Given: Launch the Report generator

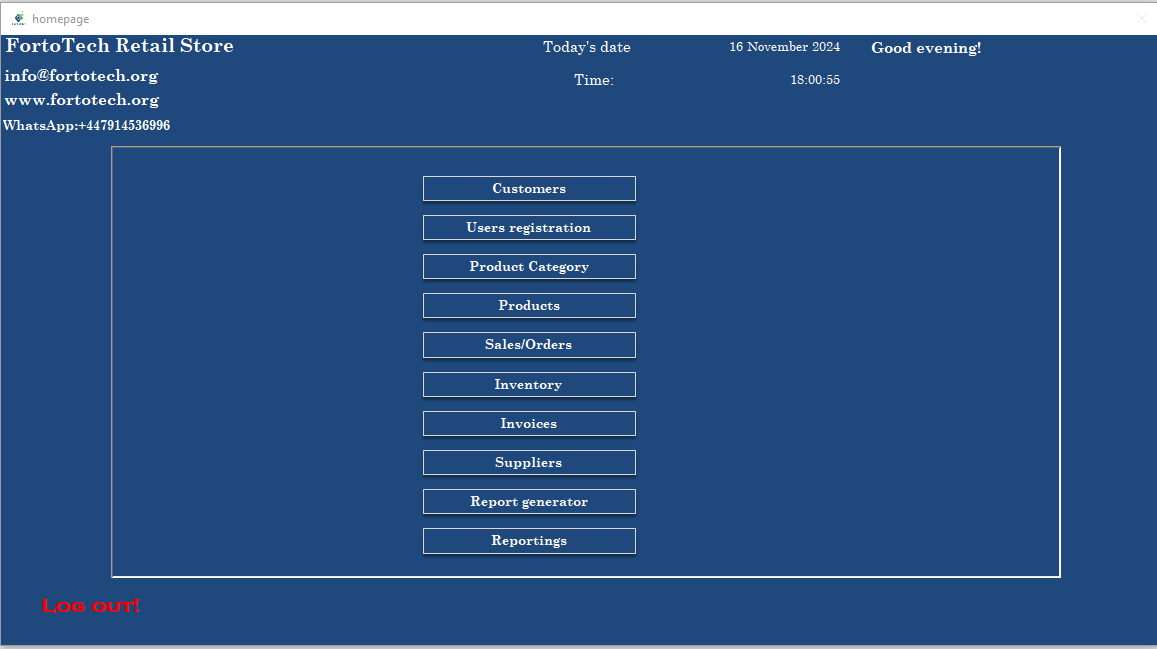Looking at the screenshot, I should (529, 502).
